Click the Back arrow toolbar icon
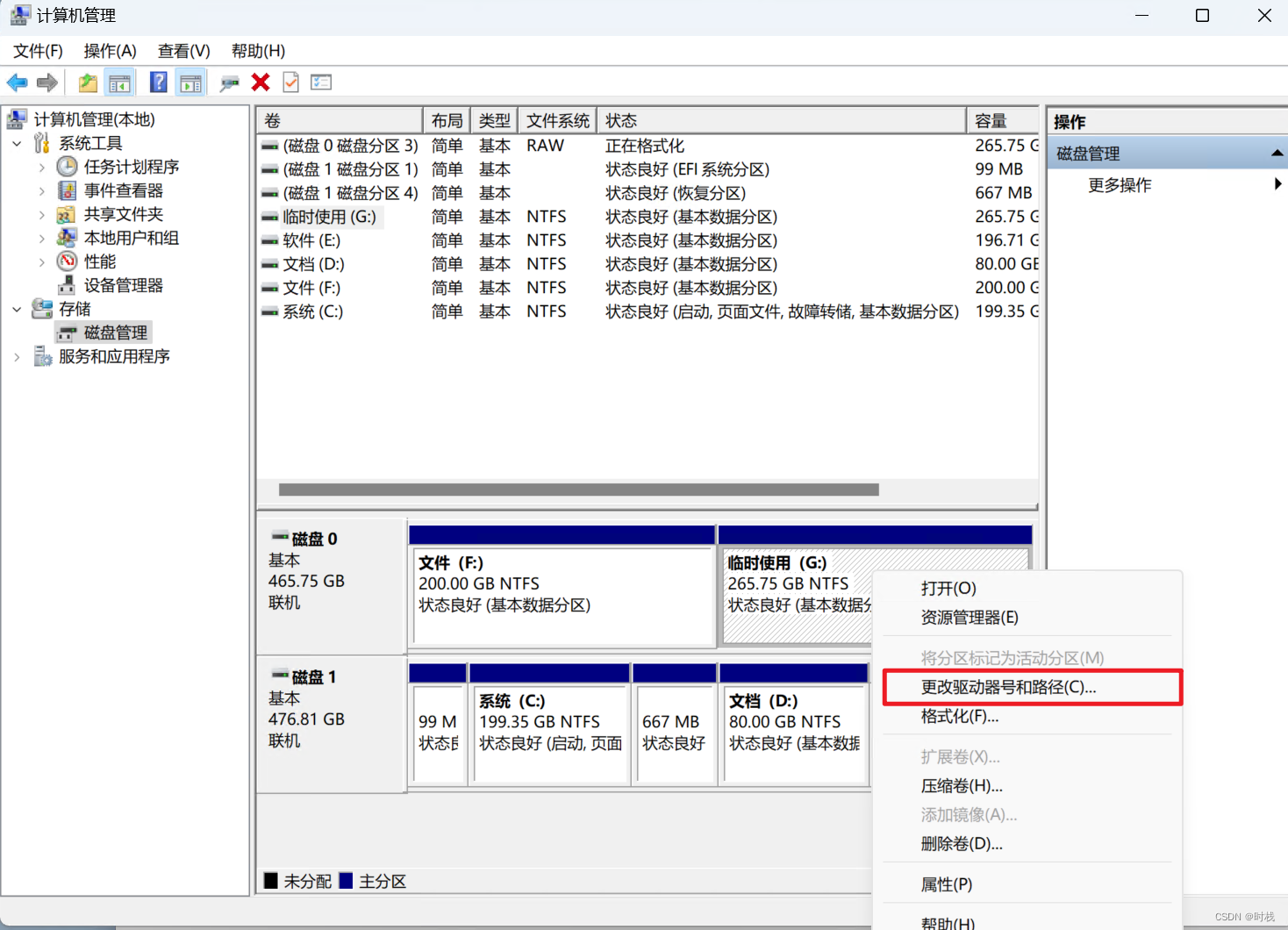The width and height of the screenshot is (1288, 930). pyautogui.click(x=17, y=82)
